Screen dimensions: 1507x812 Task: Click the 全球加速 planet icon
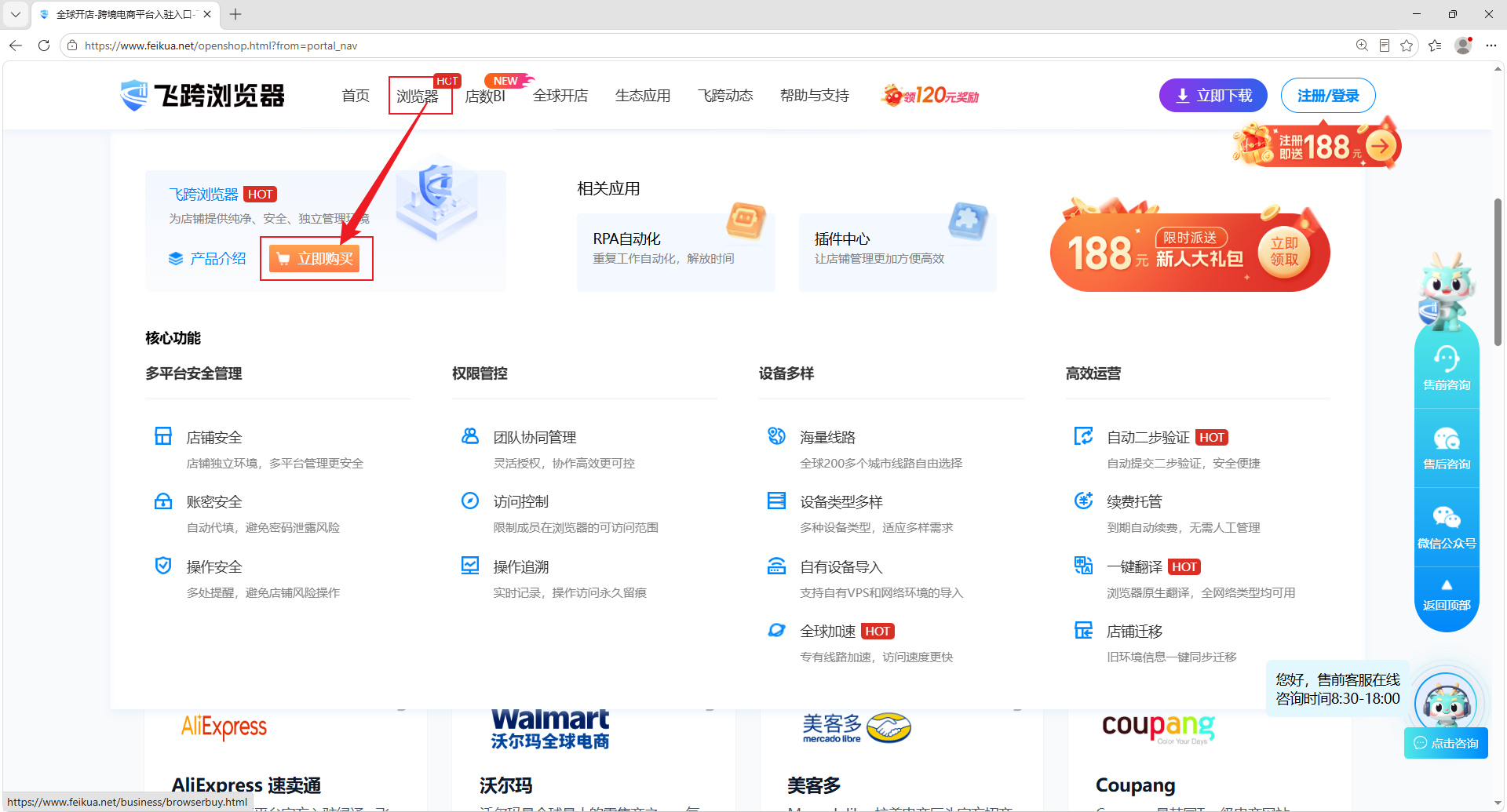click(777, 630)
